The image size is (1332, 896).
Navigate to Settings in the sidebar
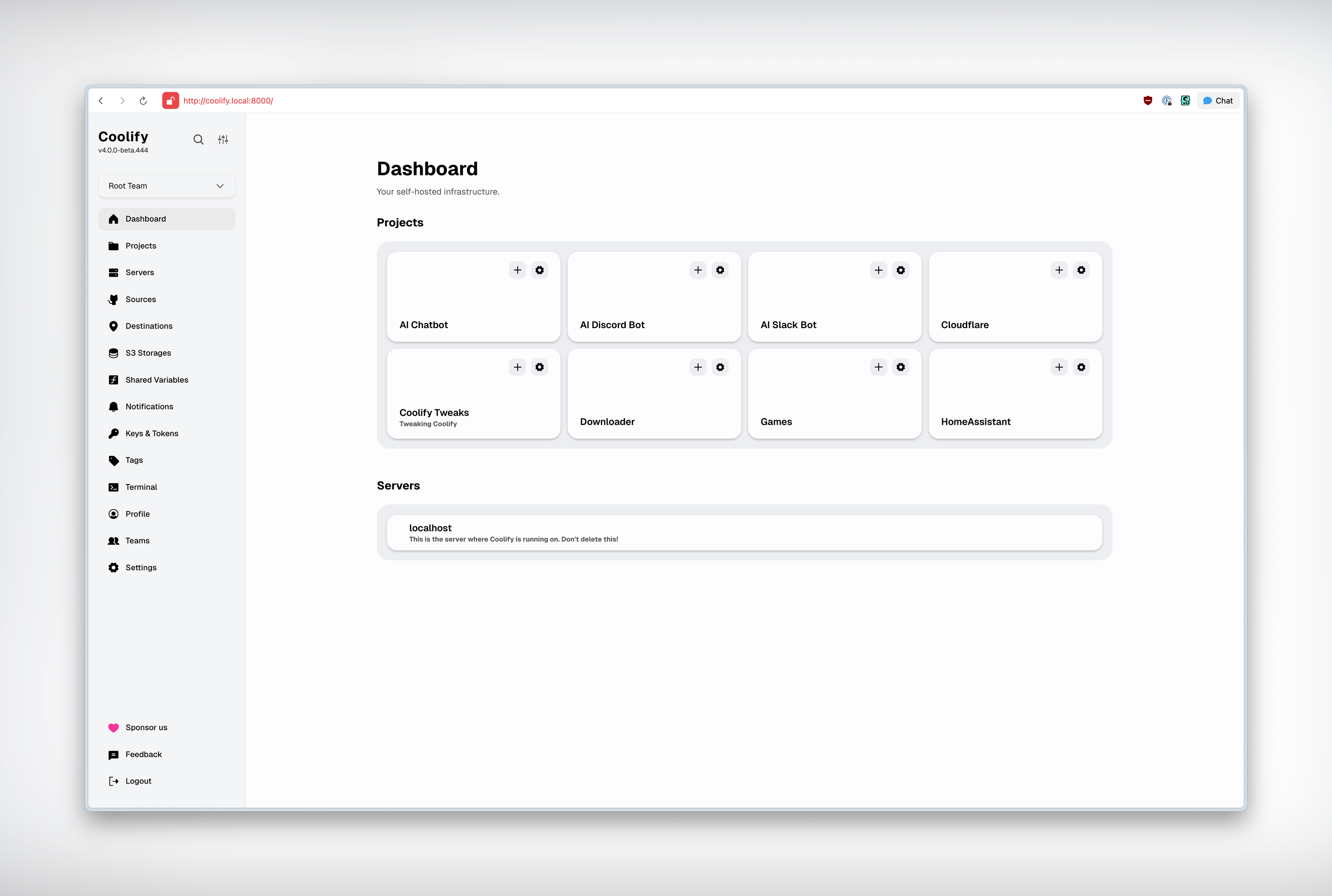coord(140,568)
